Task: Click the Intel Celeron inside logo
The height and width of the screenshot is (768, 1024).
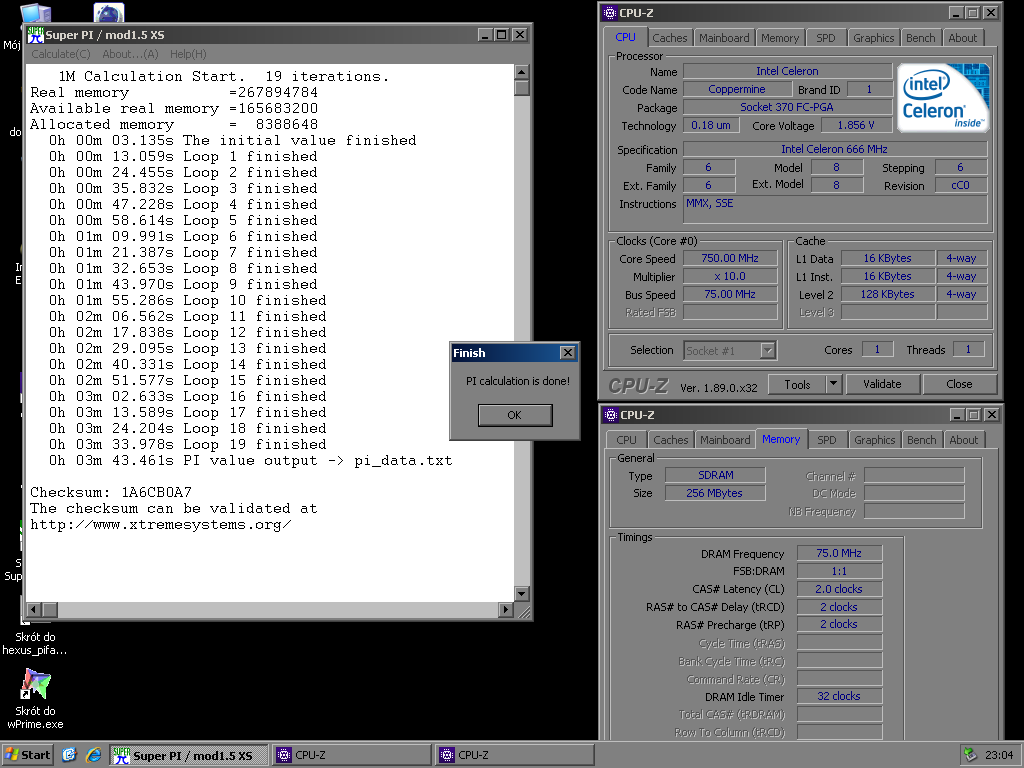Action: pyautogui.click(x=943, y=97)
